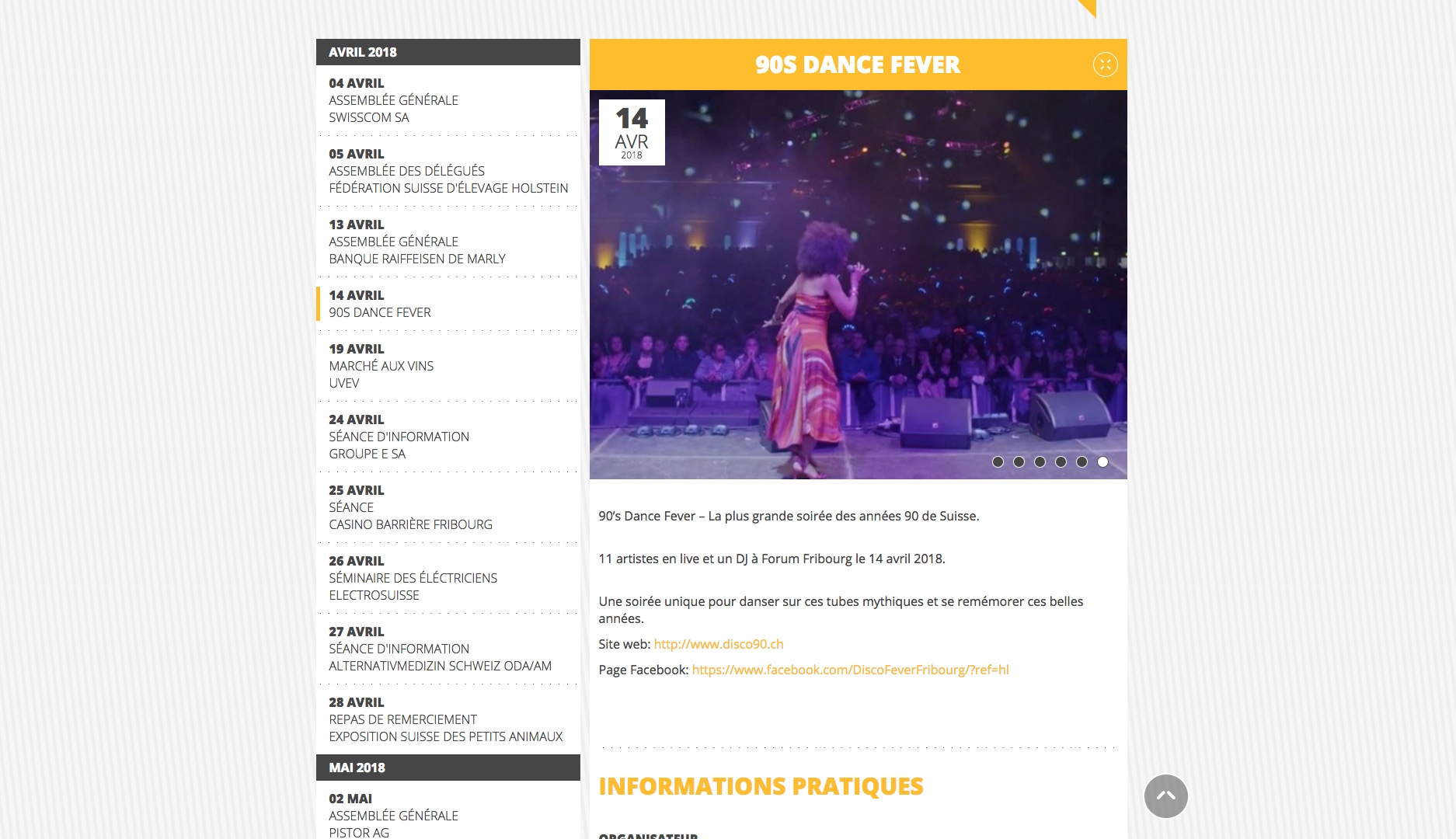Open the 04 Avril Swisscom SA event
Image resolution: width=1456 pixels, height=839 pixels.
click(448, 100)
